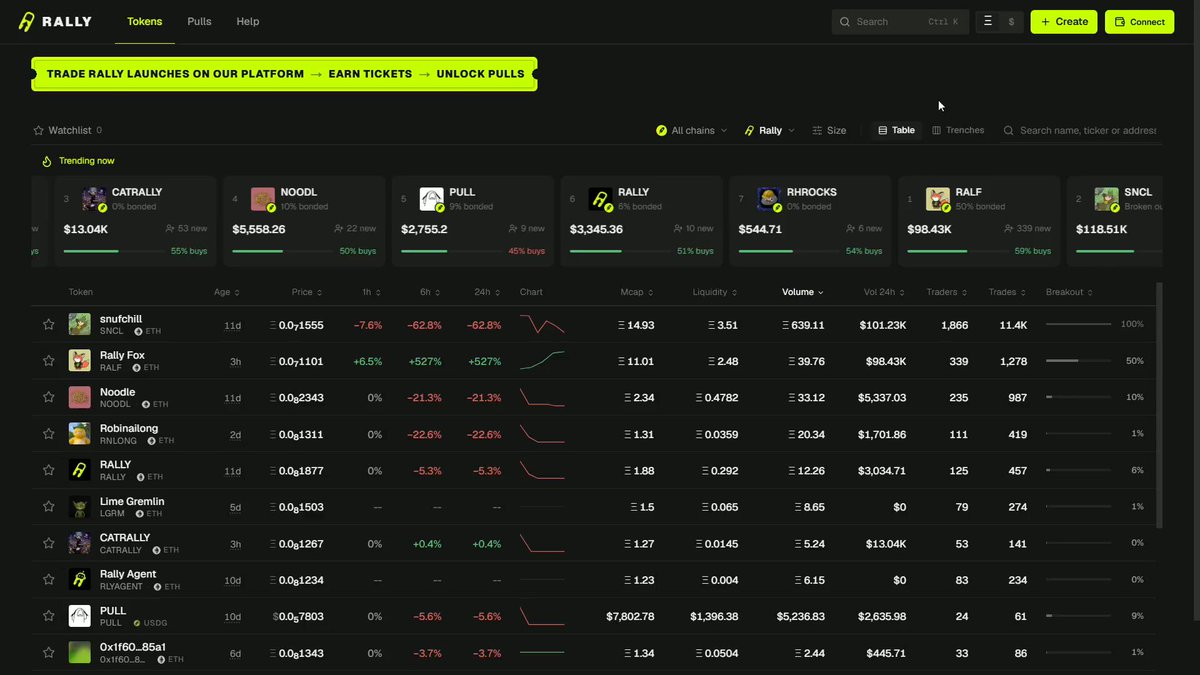
Task: Open the Size options menu
Action: [829, 131]
